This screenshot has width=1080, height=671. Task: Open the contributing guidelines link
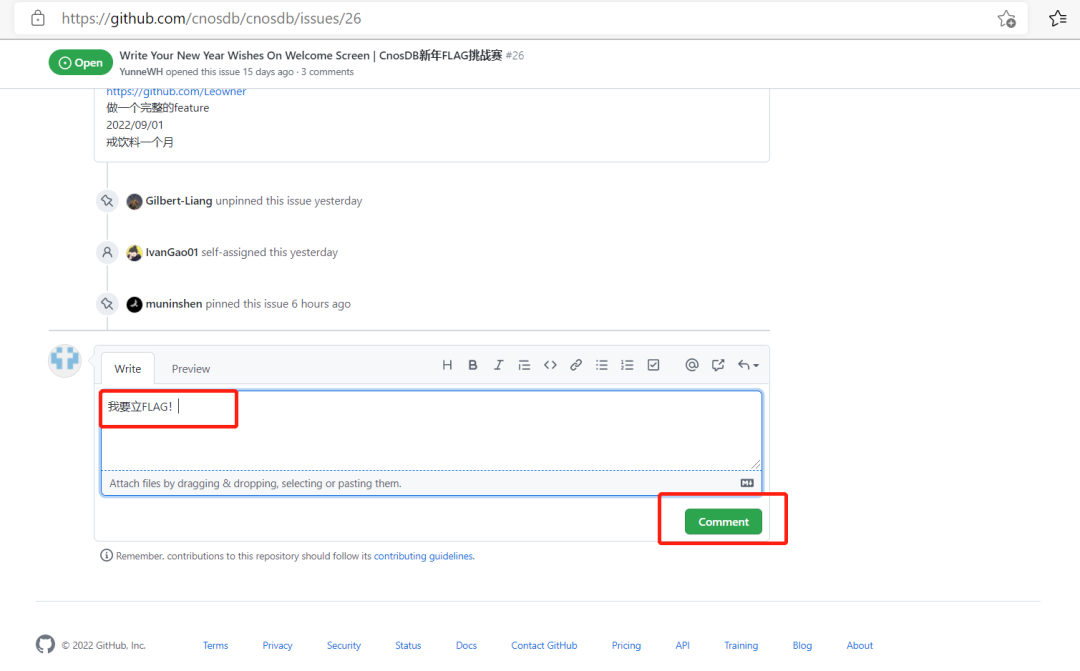pos(424,556)
